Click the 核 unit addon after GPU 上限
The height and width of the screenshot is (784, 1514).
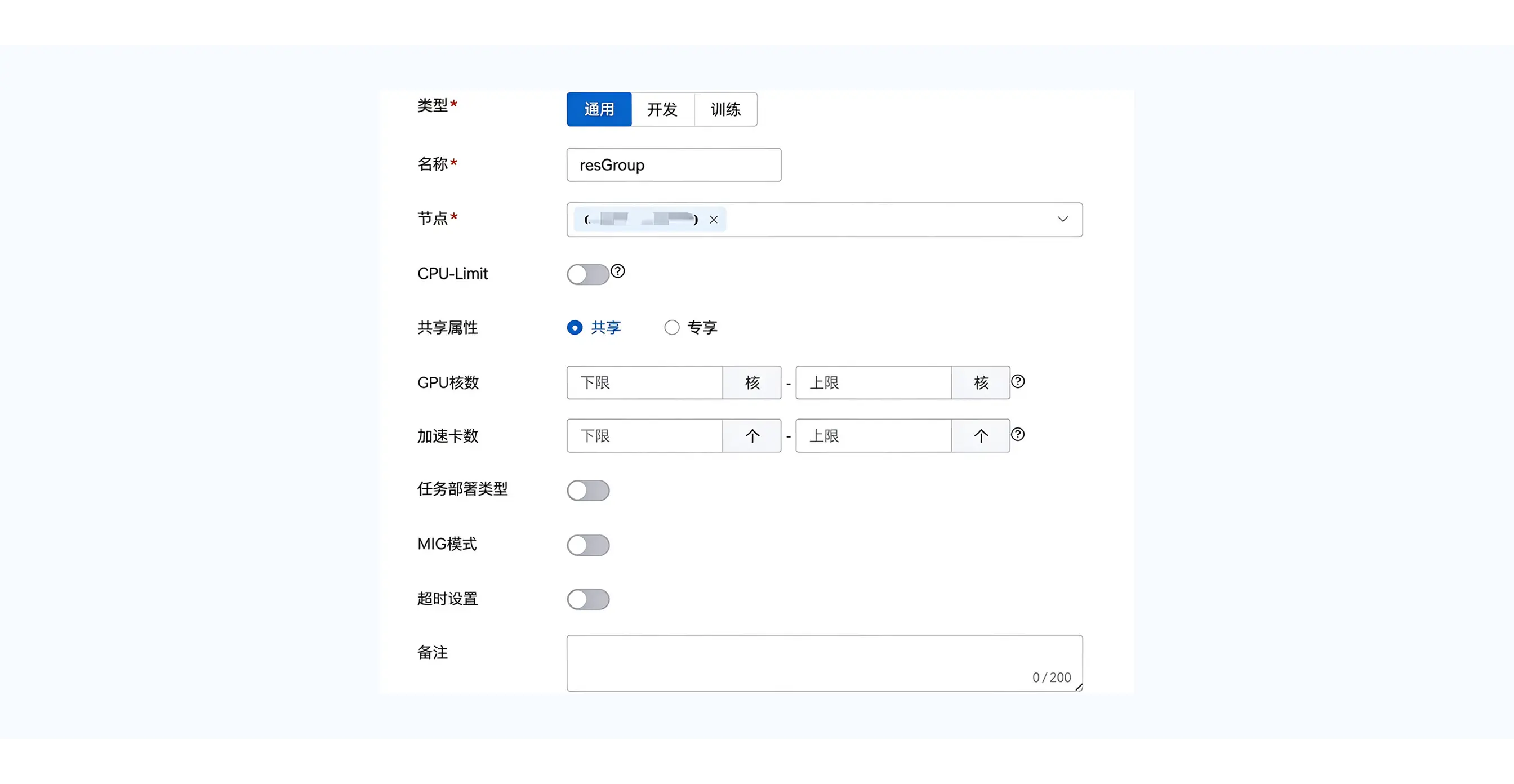[981, 382]
